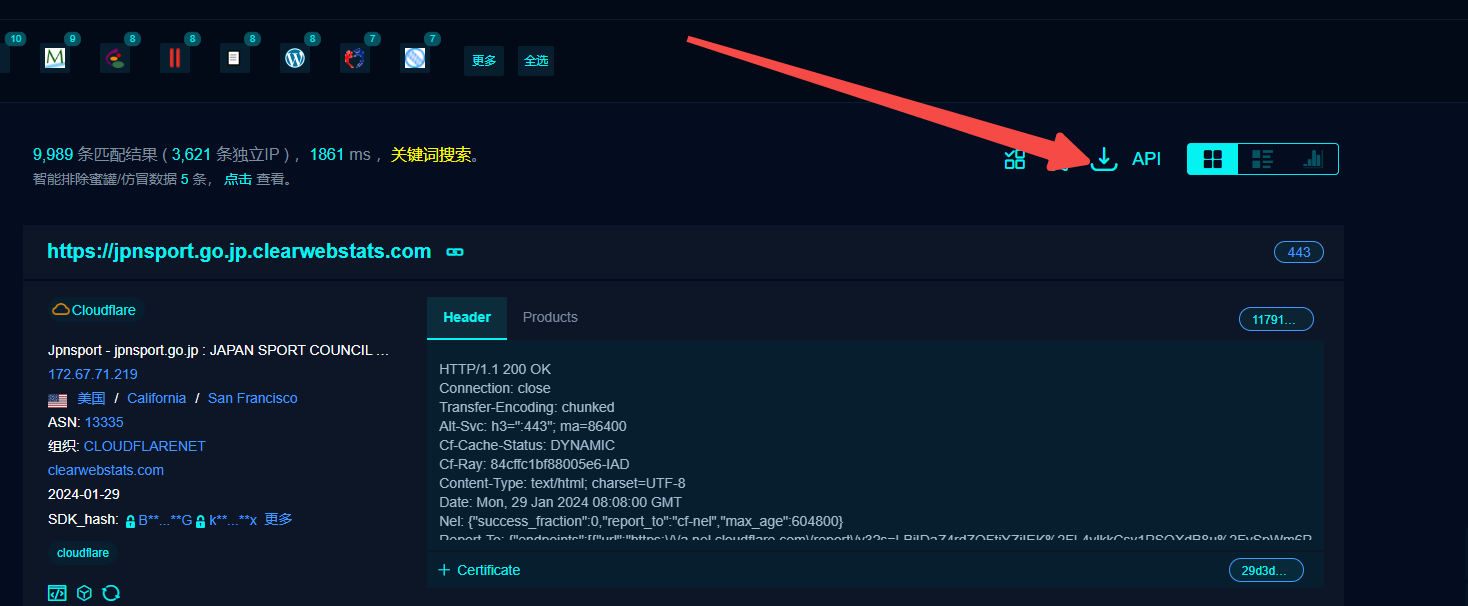Open the multi-select checklist icon

pos(1015,159)
